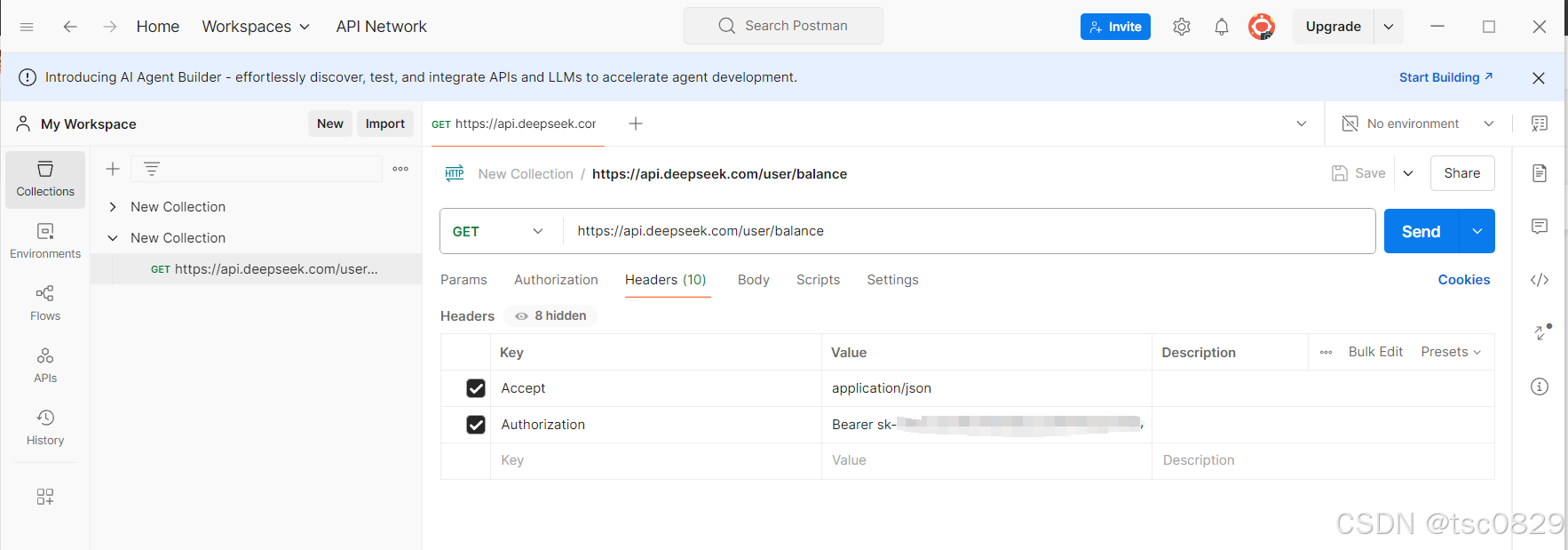Switch to the Scripts tab

(818, 280)
